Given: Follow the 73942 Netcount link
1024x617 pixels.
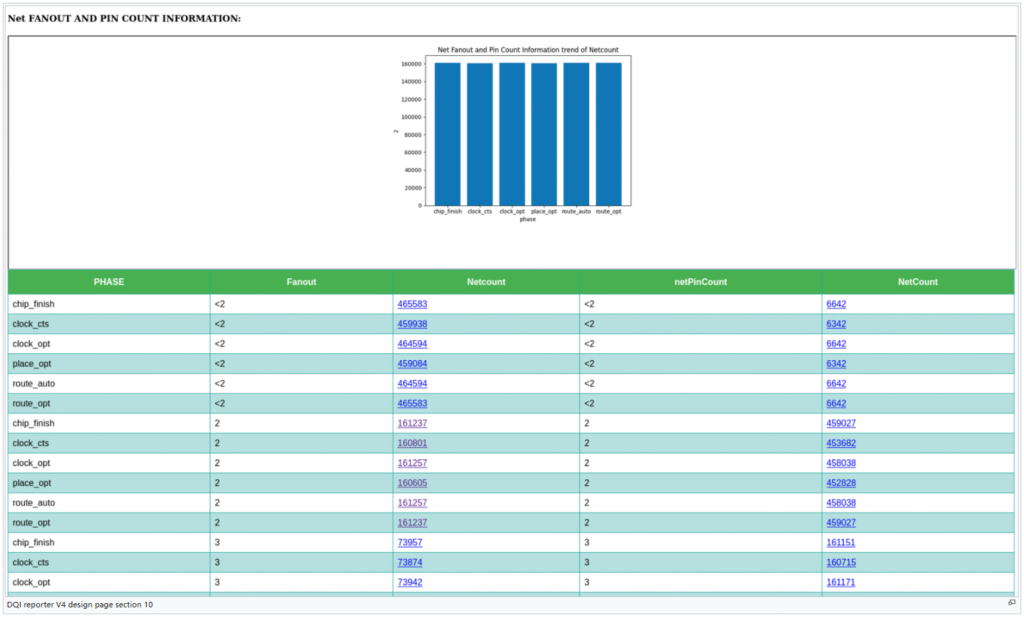Looking at the screenshot, I should click(409, 582).
